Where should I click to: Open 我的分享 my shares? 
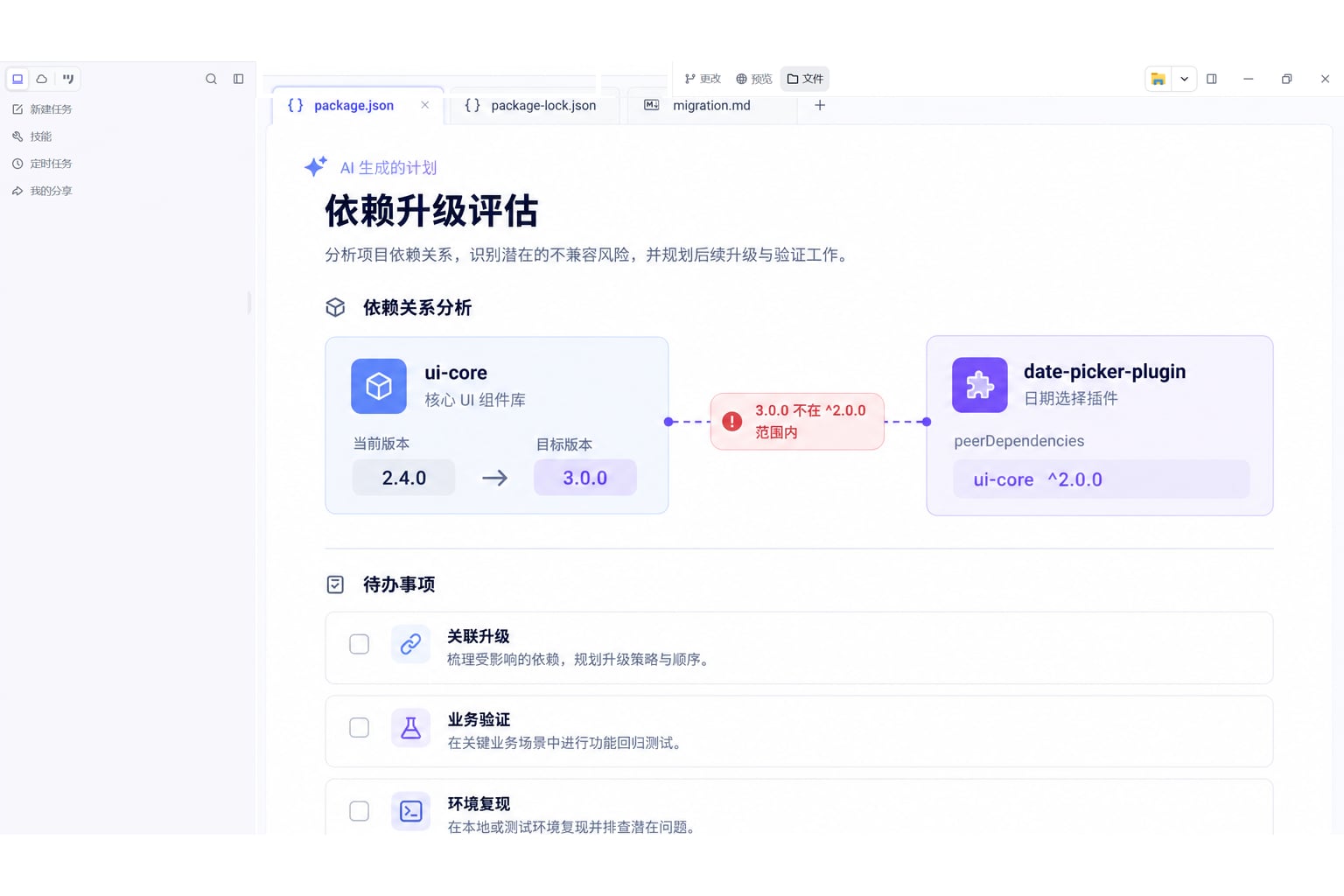tap(42, 191)
